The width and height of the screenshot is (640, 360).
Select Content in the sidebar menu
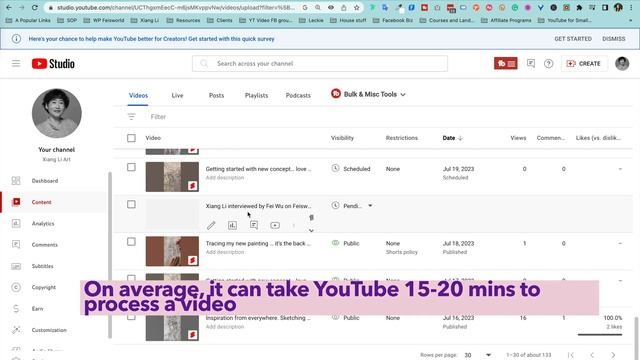[x=54, y=202]
